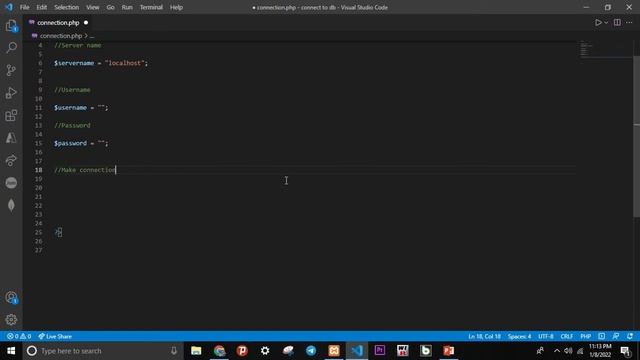Open the Azure extension panel

point(11,138)
